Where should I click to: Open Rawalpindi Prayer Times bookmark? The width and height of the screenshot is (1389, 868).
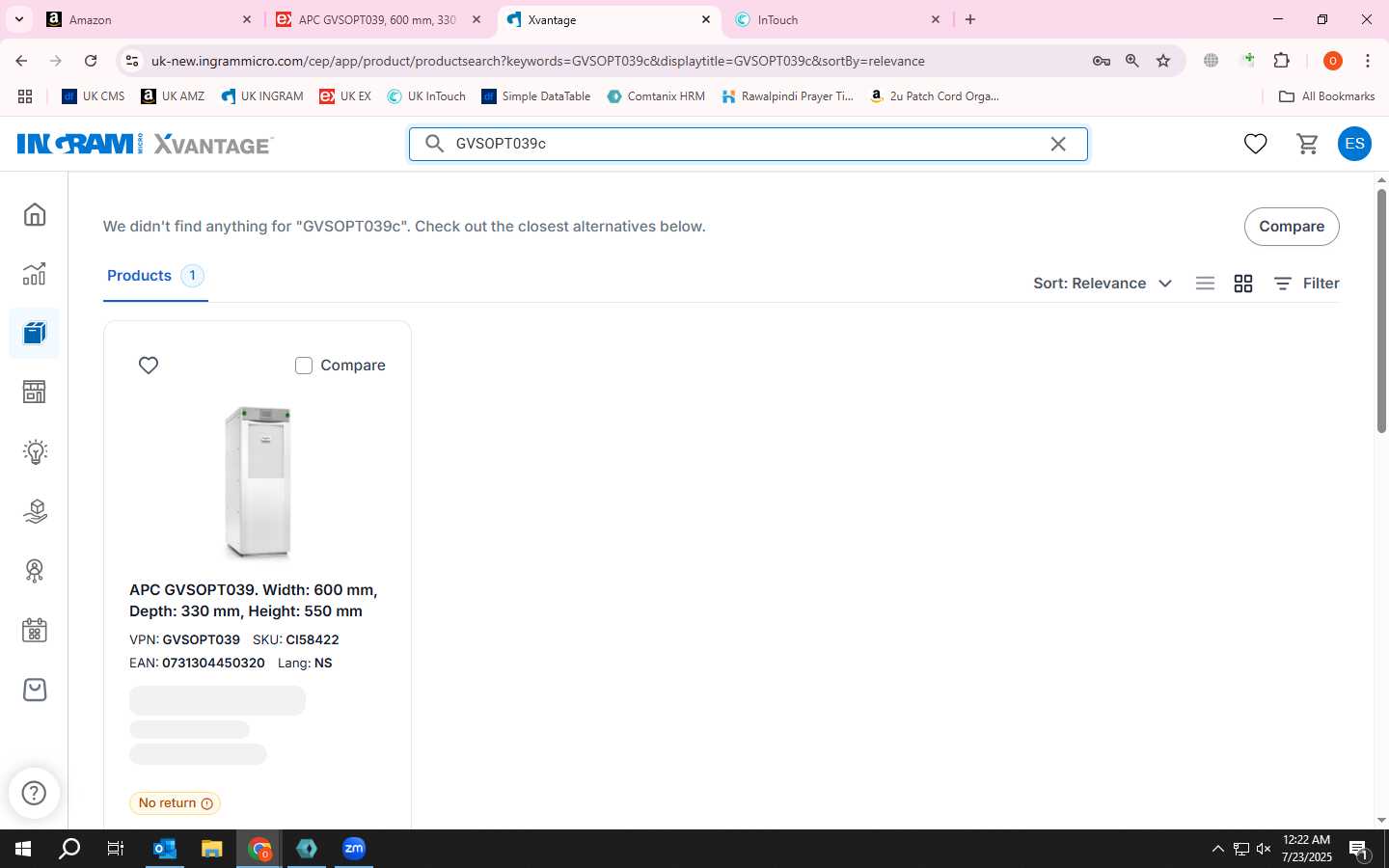coord(788,96)
